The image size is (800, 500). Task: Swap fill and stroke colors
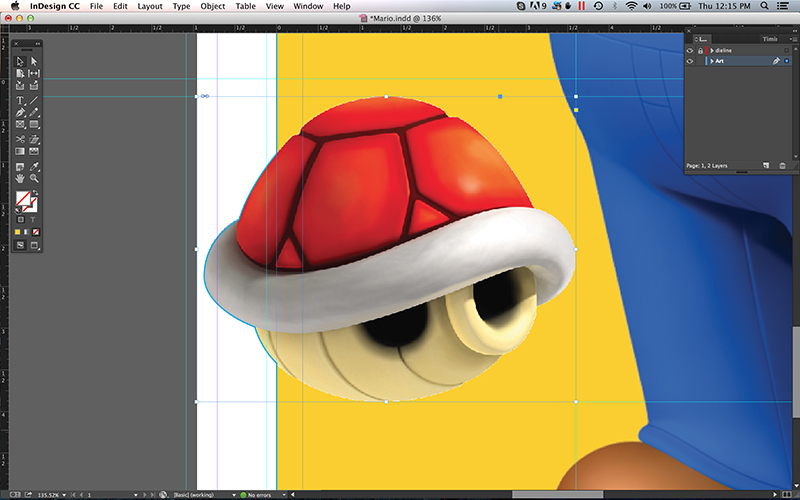tap(35, 193)
